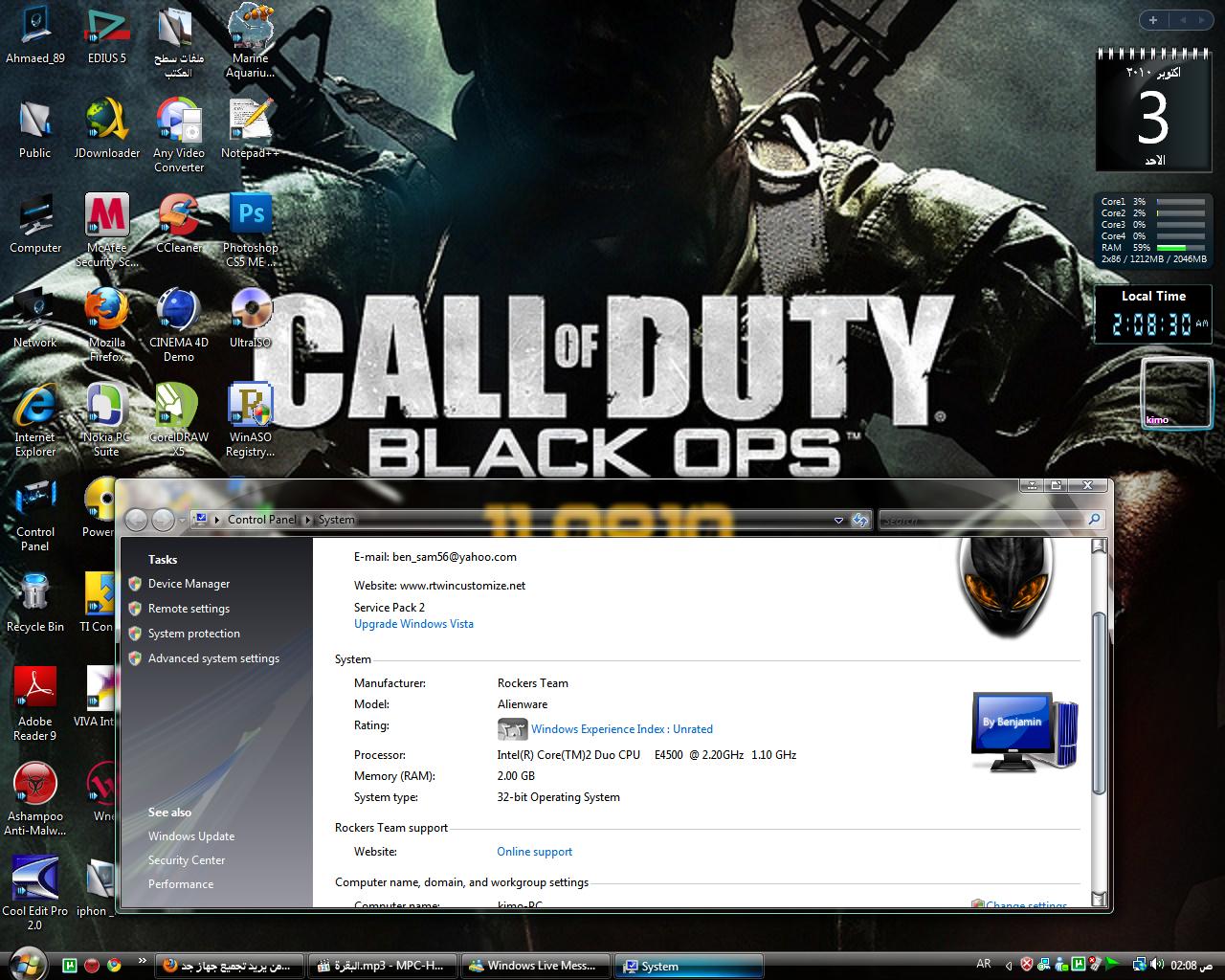The image size is (1225, 980).
Task: Open the Control Panel desktop icon
Action: click(35, 515)
